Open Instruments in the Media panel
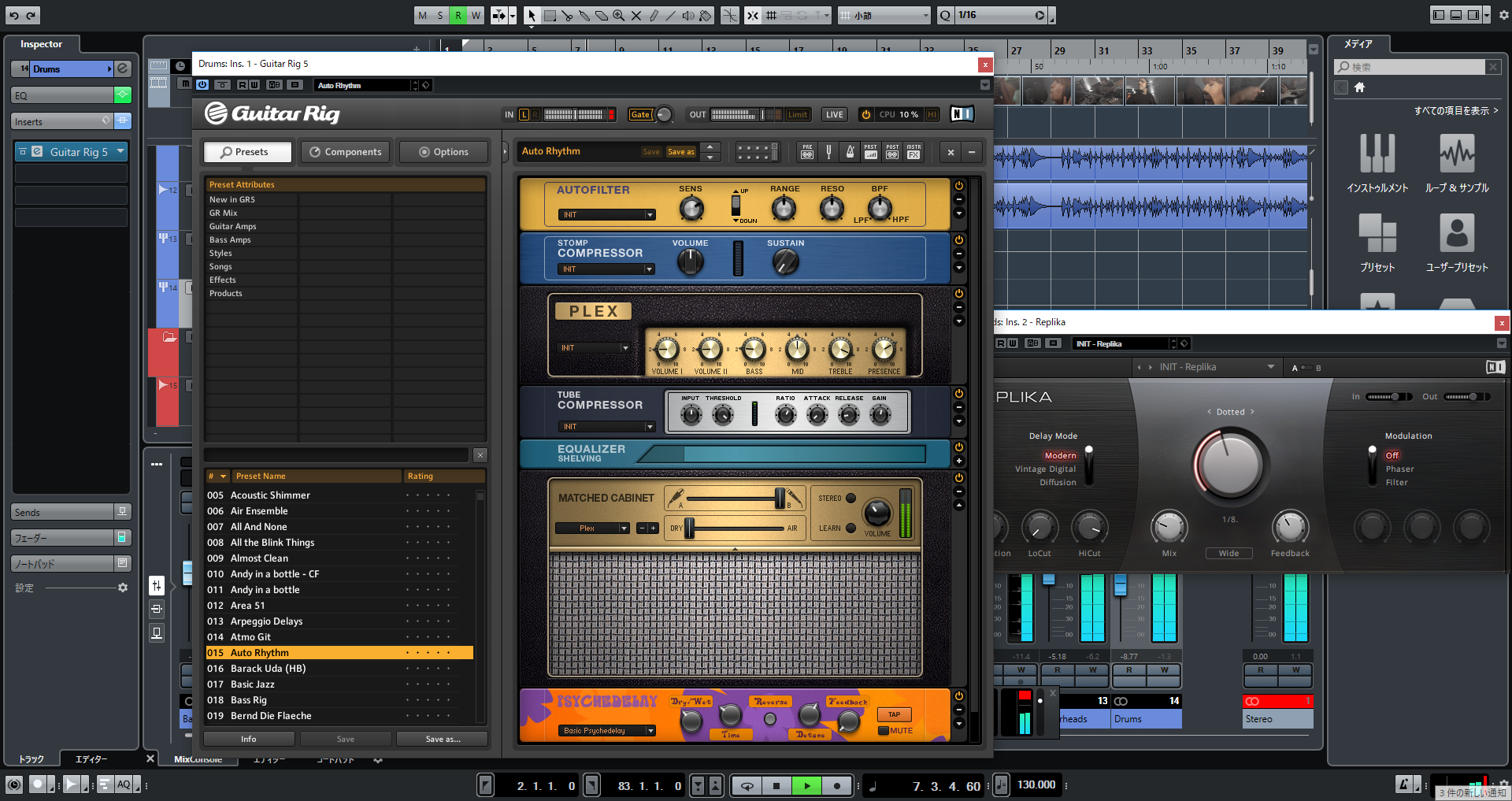 [1377, 163]
